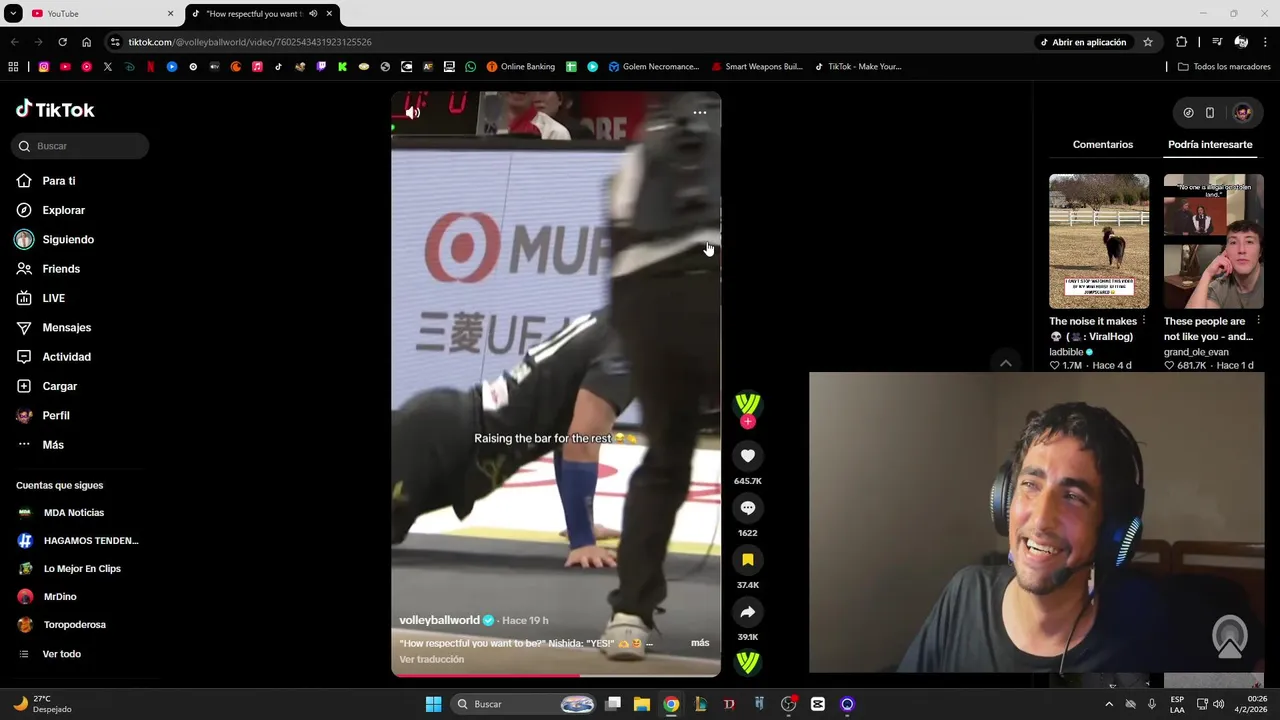Open the coins icon in header
The width and height of the screenshot is (1280, 720).
(1188, 113)
